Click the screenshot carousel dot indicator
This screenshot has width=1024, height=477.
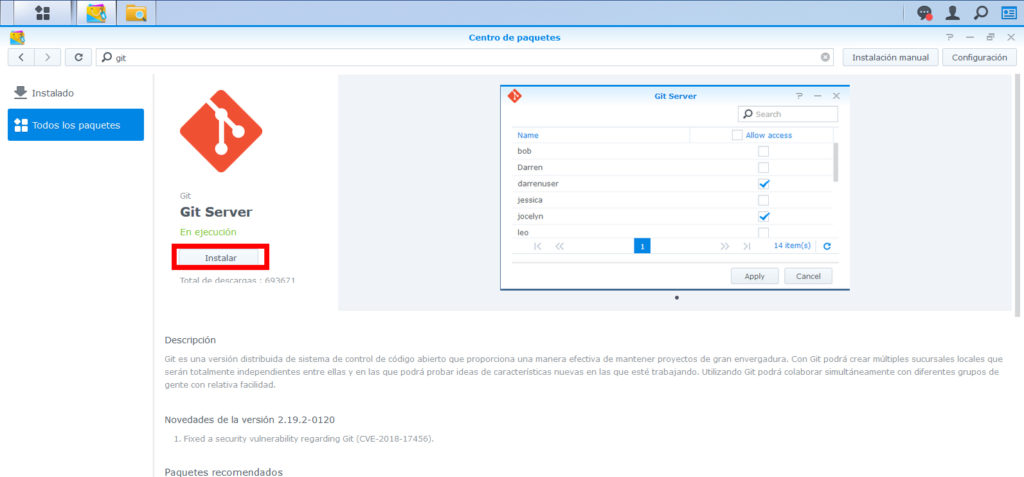[677, 298]
